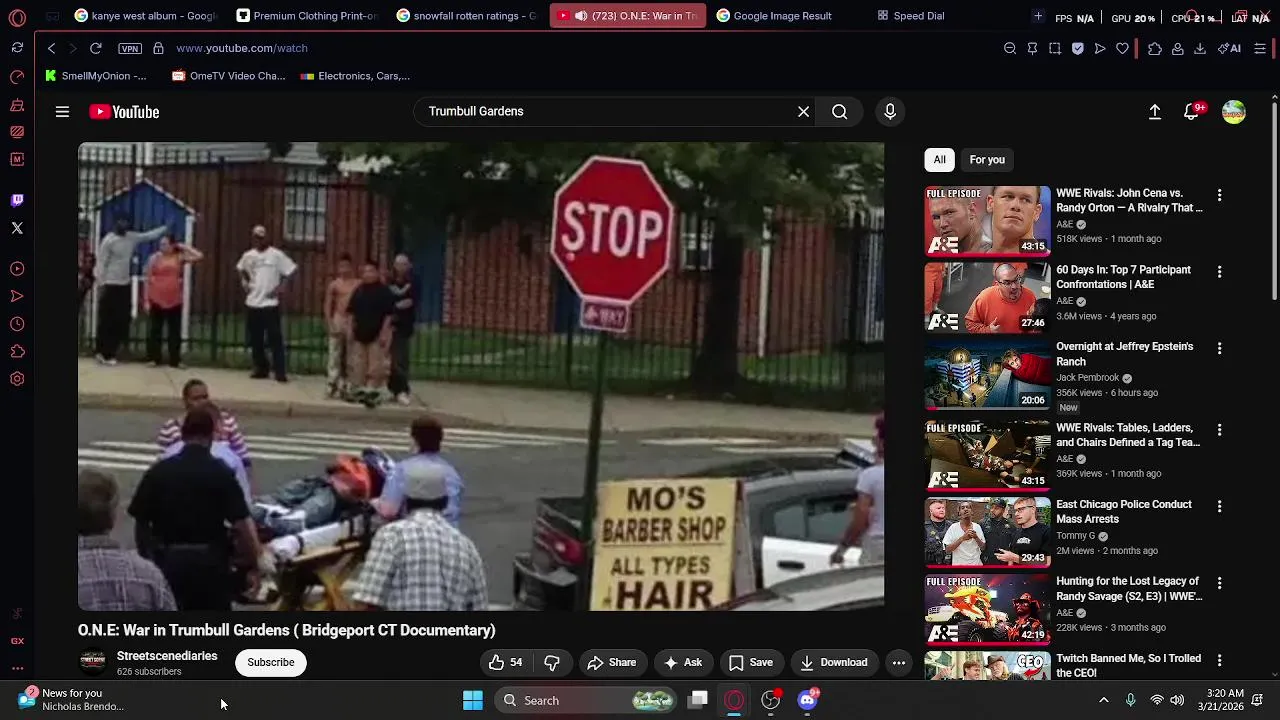1280x720 pixels.
Task: Share the video
Action: point(611,663)
